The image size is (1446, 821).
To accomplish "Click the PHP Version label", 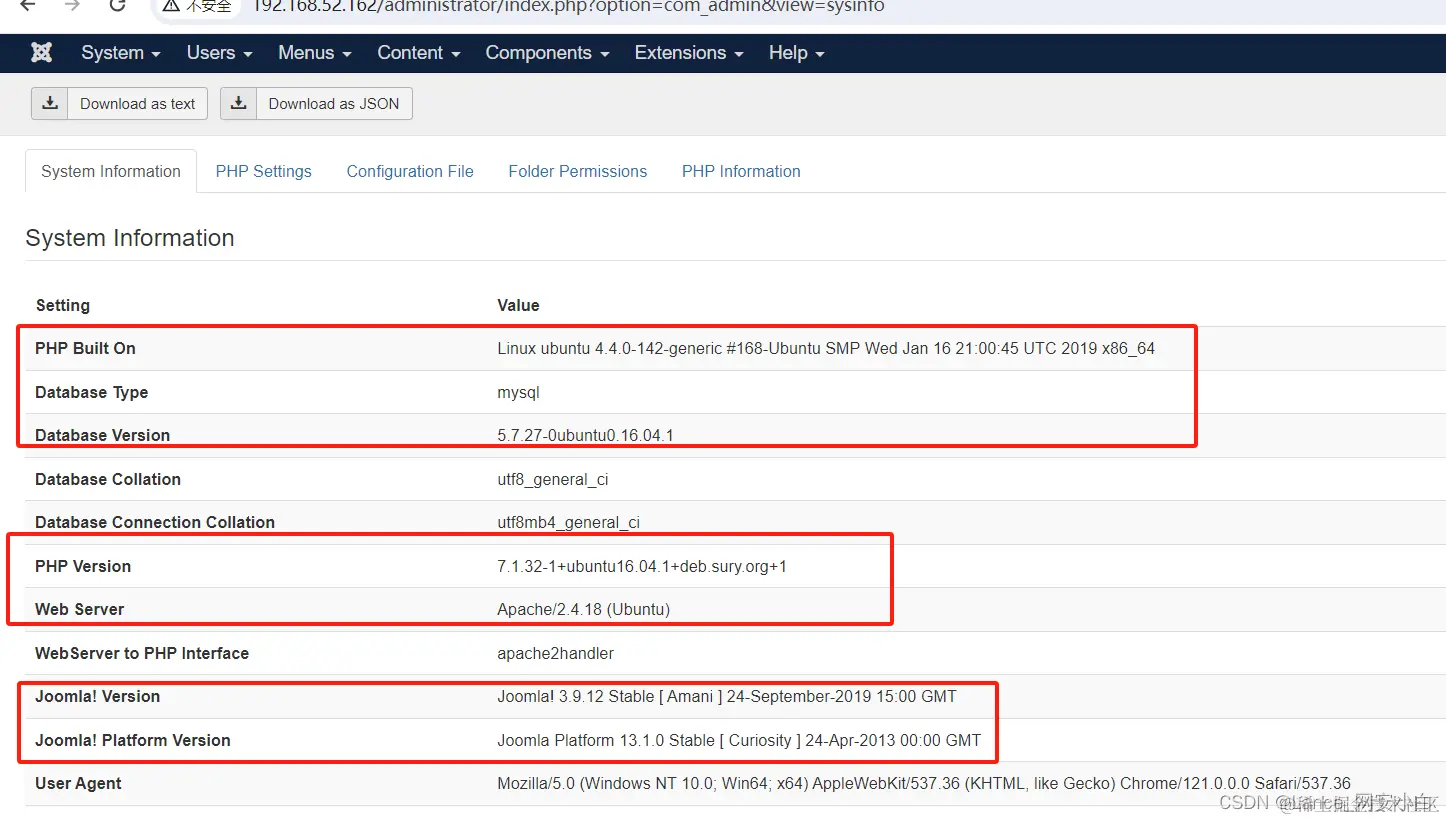I will 83,566.
